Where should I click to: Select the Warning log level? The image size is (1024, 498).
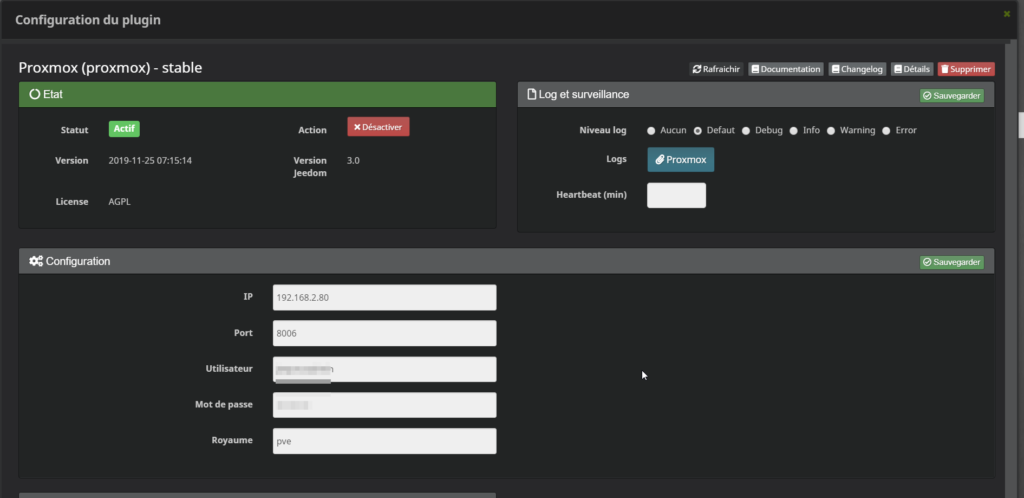831,131
